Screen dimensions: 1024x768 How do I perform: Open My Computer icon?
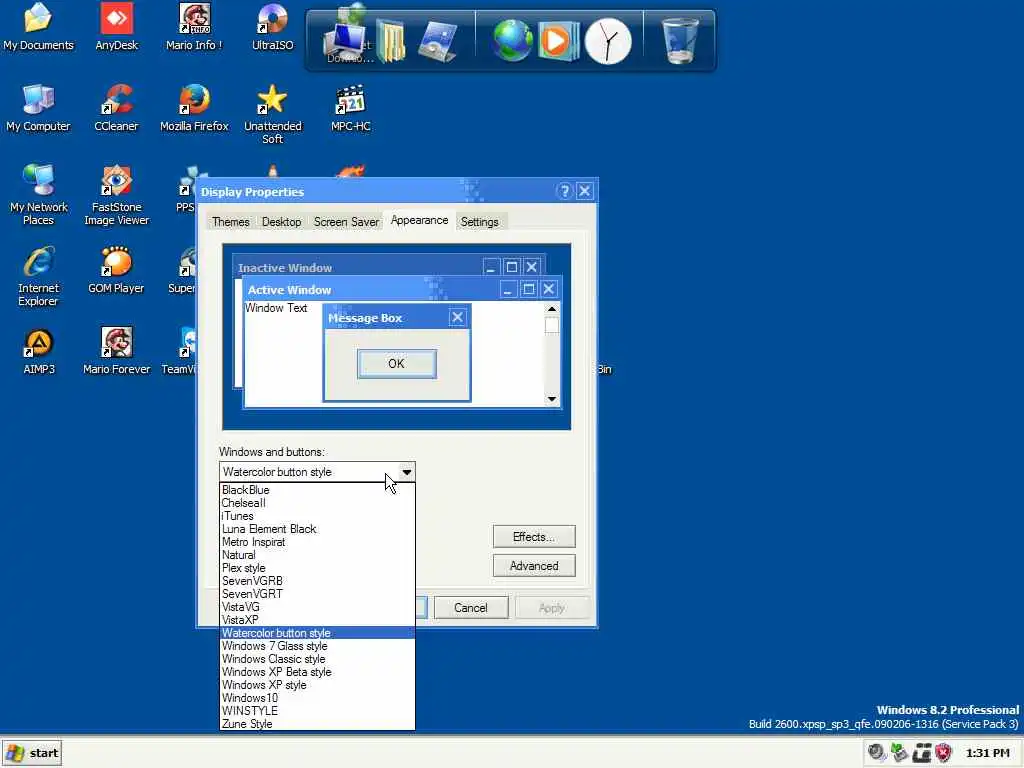pos(38,108)
